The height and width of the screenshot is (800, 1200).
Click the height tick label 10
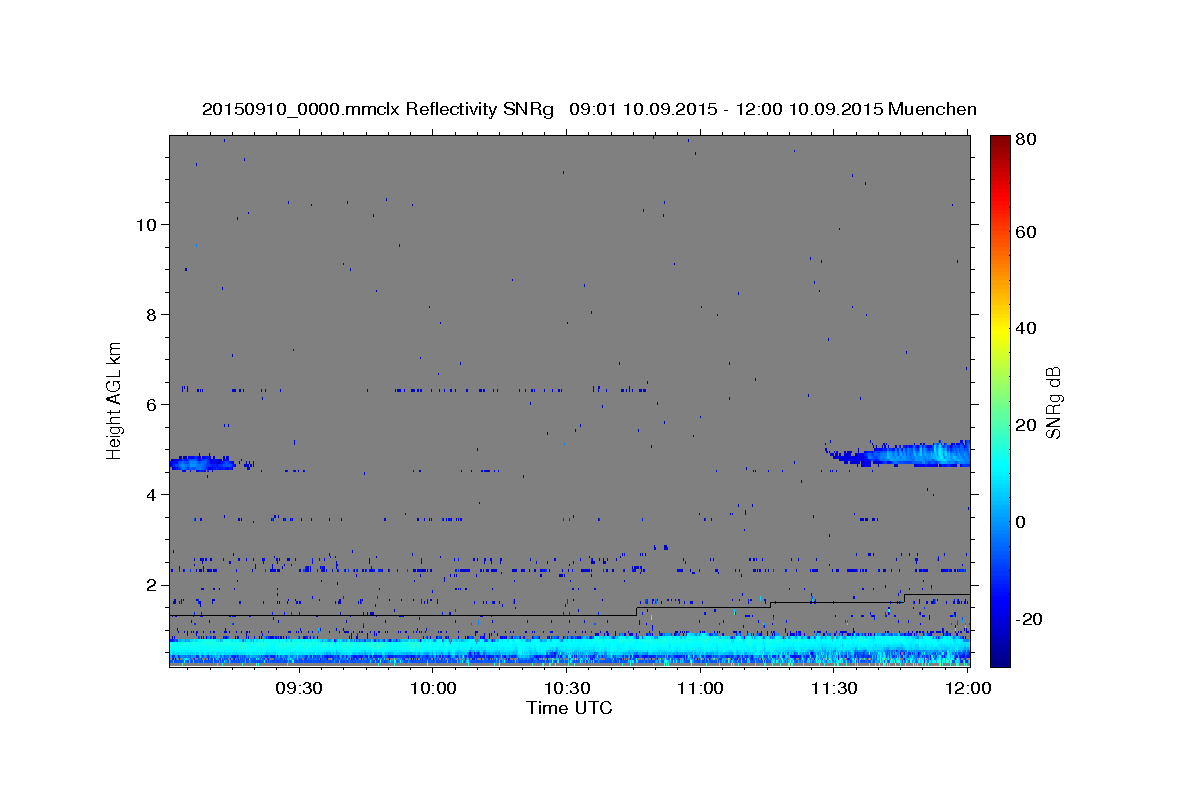[x=145, y=224]
